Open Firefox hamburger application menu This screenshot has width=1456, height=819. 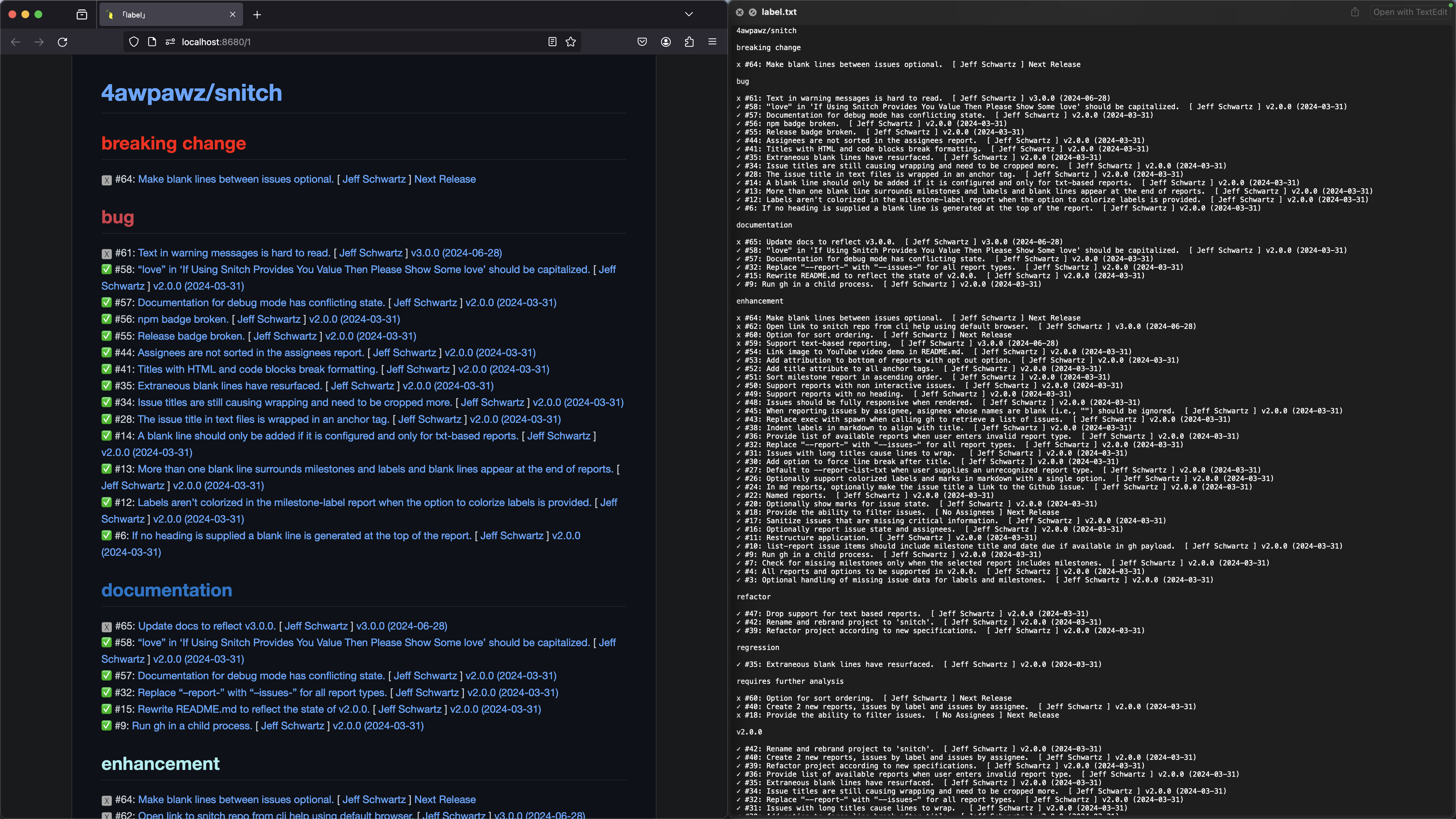coord(712,42)
